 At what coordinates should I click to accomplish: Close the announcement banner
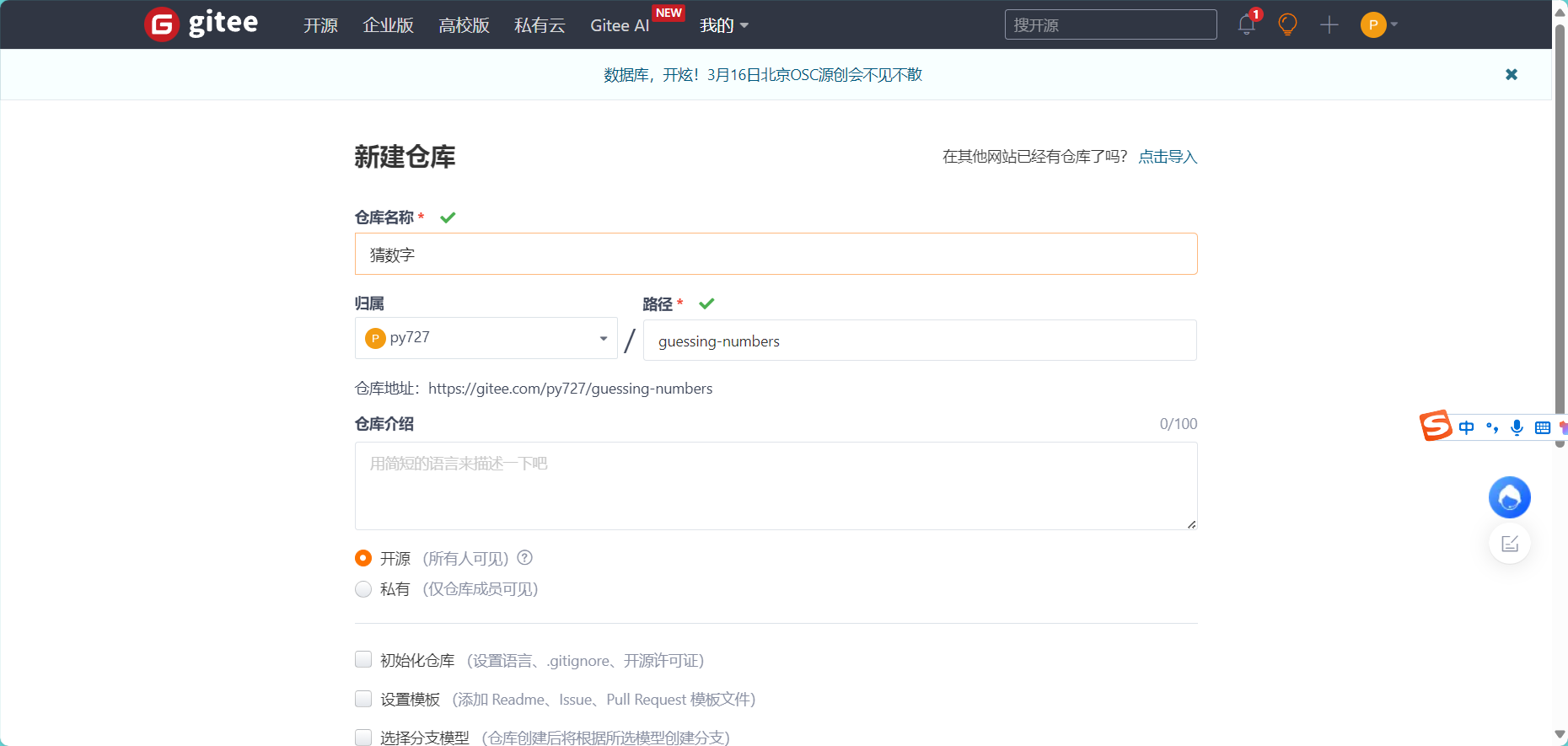(x=1512, y=74)
